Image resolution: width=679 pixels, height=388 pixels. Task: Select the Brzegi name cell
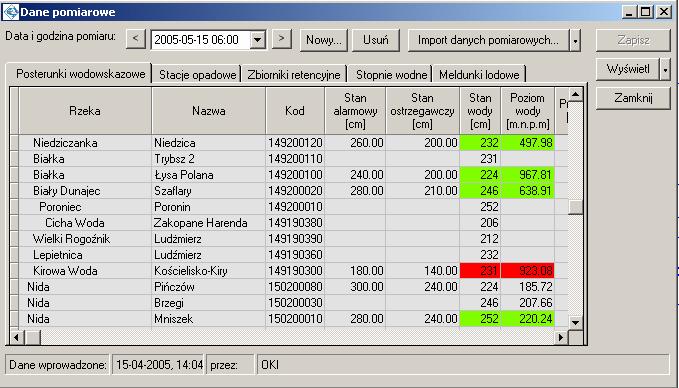209,303
